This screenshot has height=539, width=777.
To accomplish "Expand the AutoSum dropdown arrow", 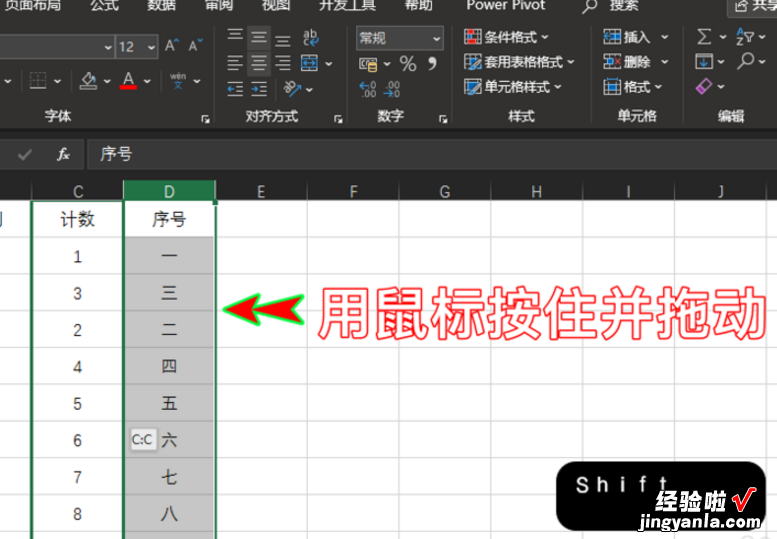I will [722, 37].
